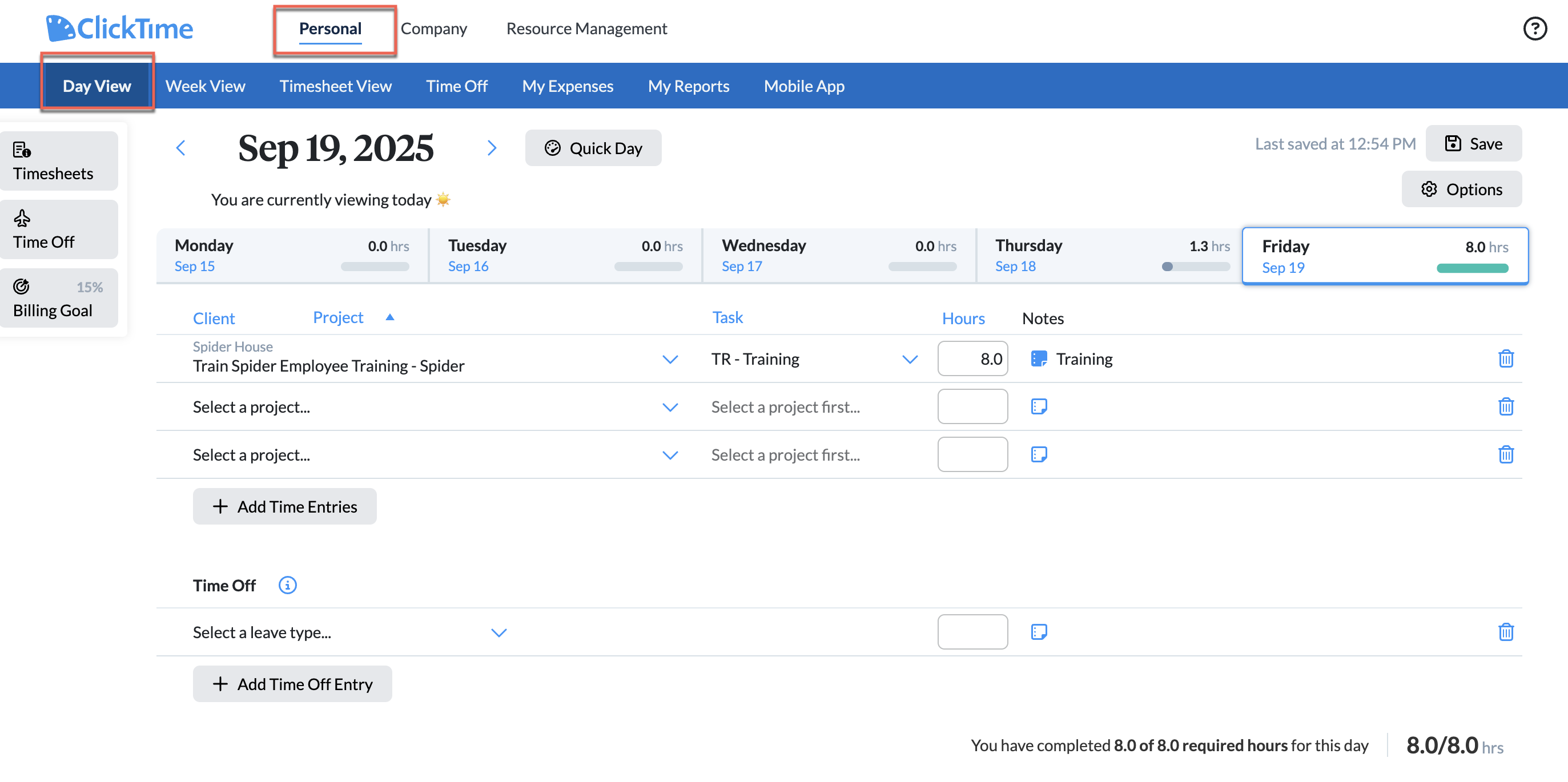Screen dimensions: 1568x782
Task: Click trash icon on second project row
Action: [x=1505, y=406]
